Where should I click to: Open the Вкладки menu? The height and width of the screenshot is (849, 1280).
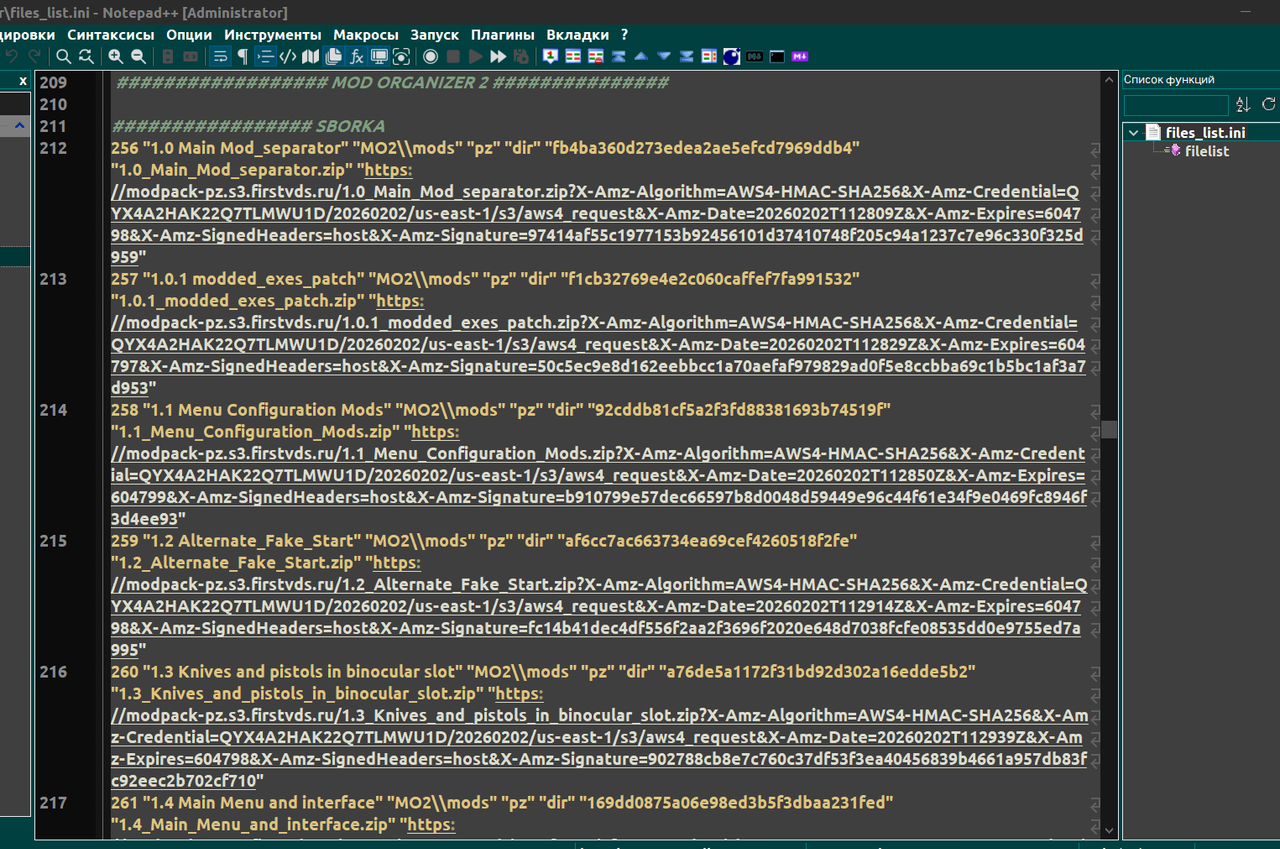pyautogui.click(x=578, y=34)
